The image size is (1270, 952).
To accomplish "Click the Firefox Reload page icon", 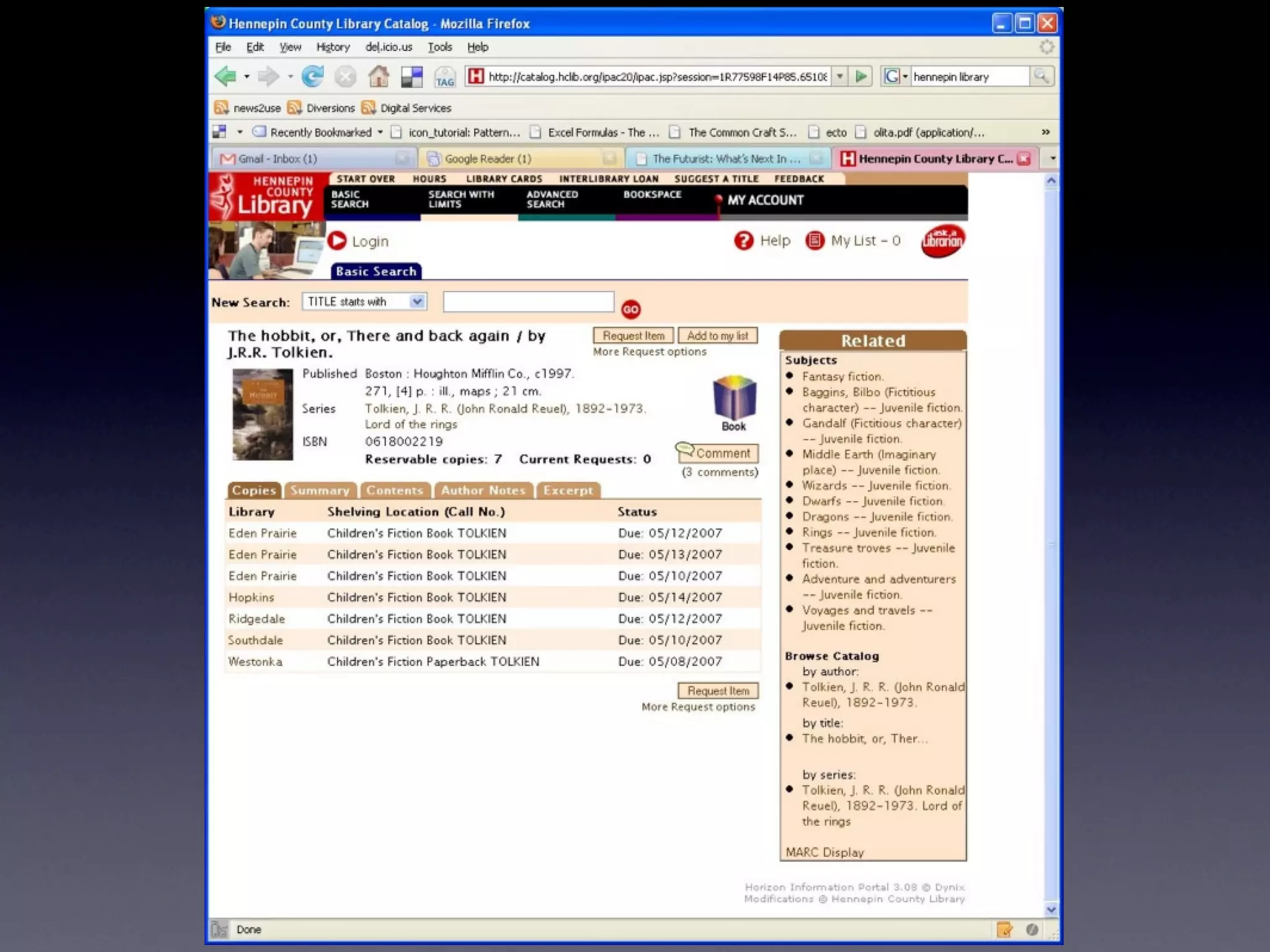I will [x=313, y=76].
